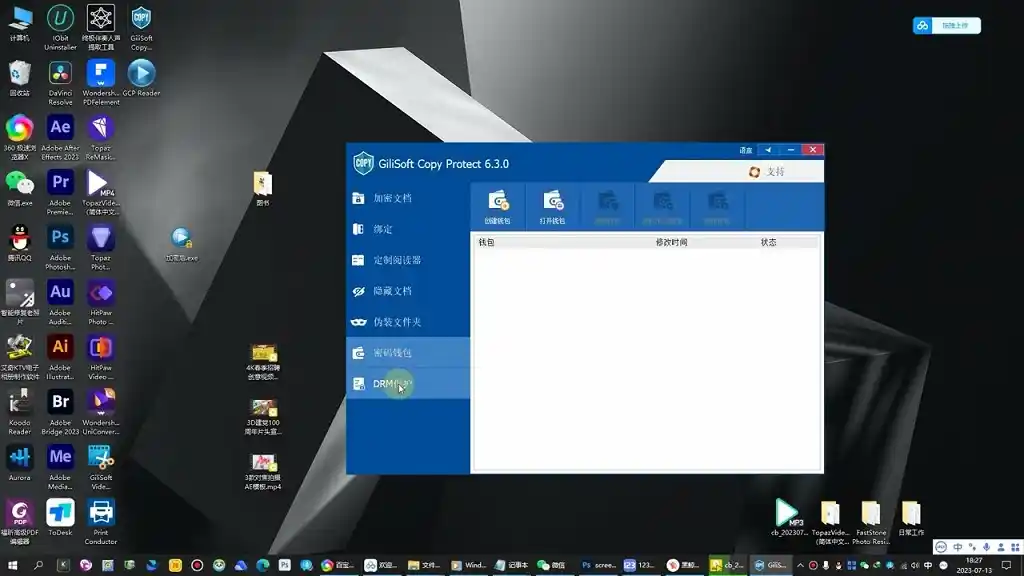Open DaVinci Resolve desktop icon

point(60,83)
